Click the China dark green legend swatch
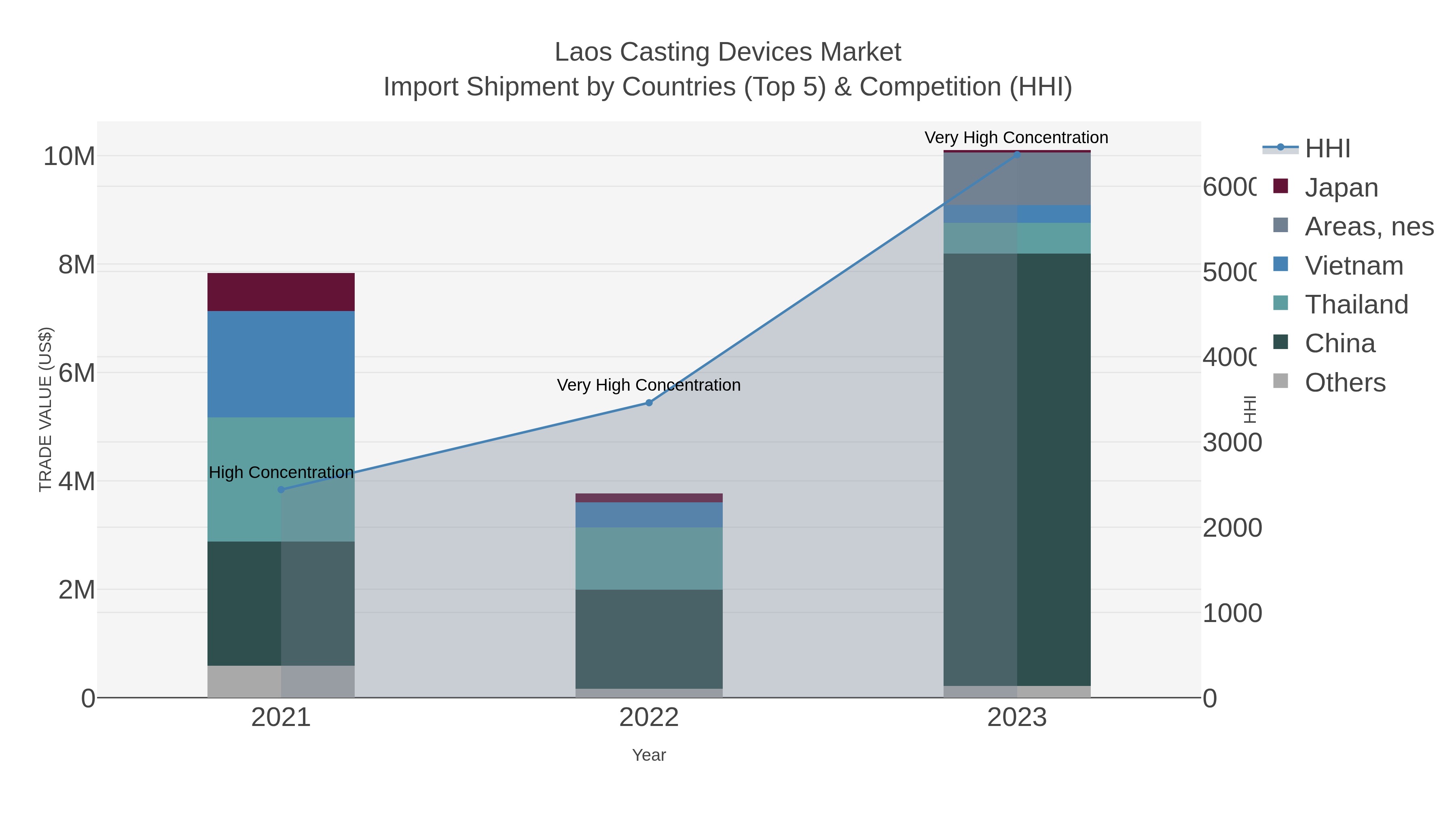Screen dimensions: 1456x819 pyautogui.click(x=1281, y=342)
